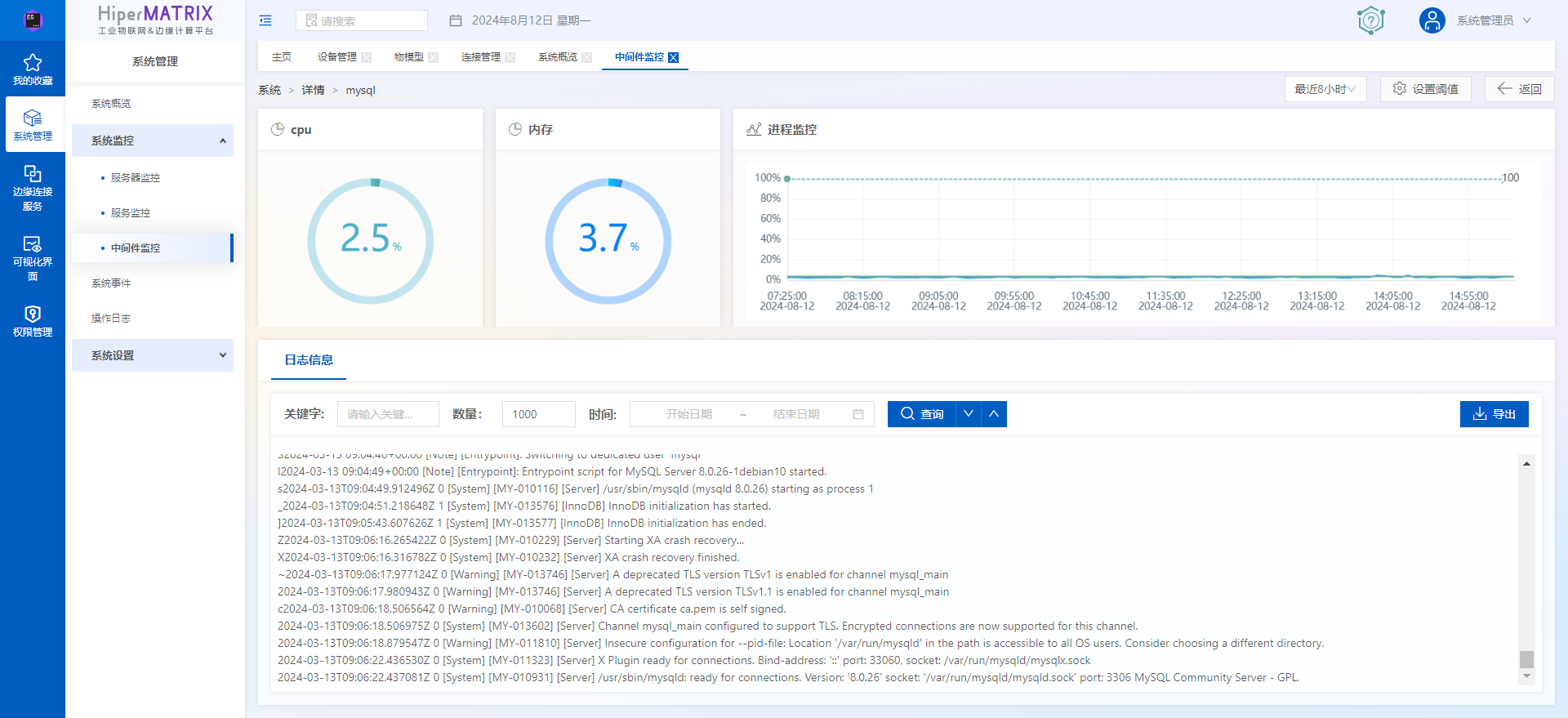Click the 导出 export button
The image size is (1568, 718).
coord(1494,414)
